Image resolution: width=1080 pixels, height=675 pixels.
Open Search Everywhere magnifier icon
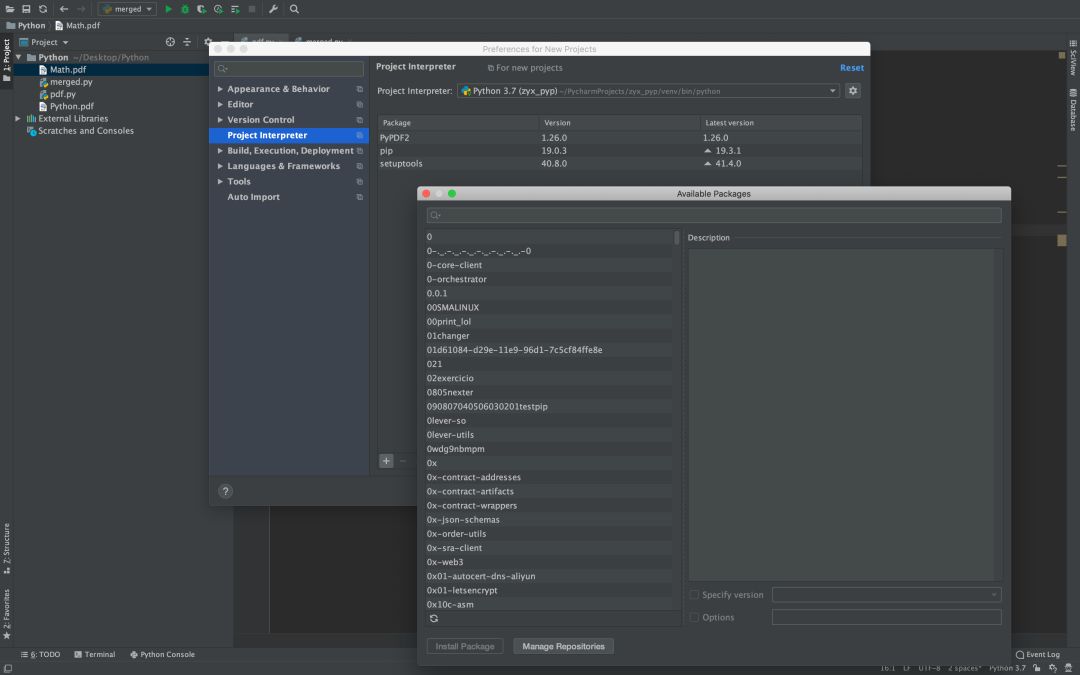(294, 9)
